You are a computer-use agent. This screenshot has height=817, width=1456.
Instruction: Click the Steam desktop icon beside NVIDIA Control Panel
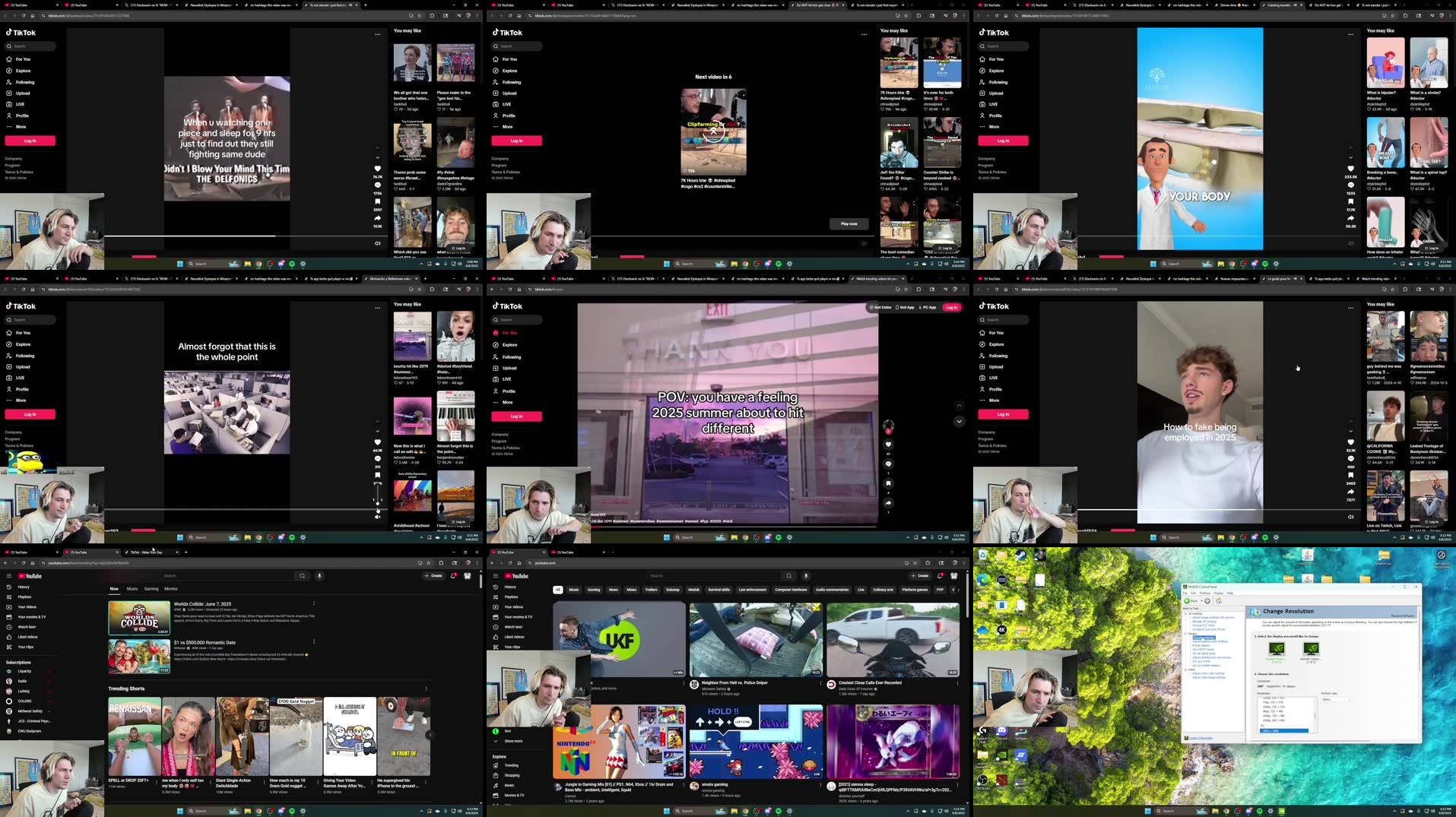click(1021, 556)
